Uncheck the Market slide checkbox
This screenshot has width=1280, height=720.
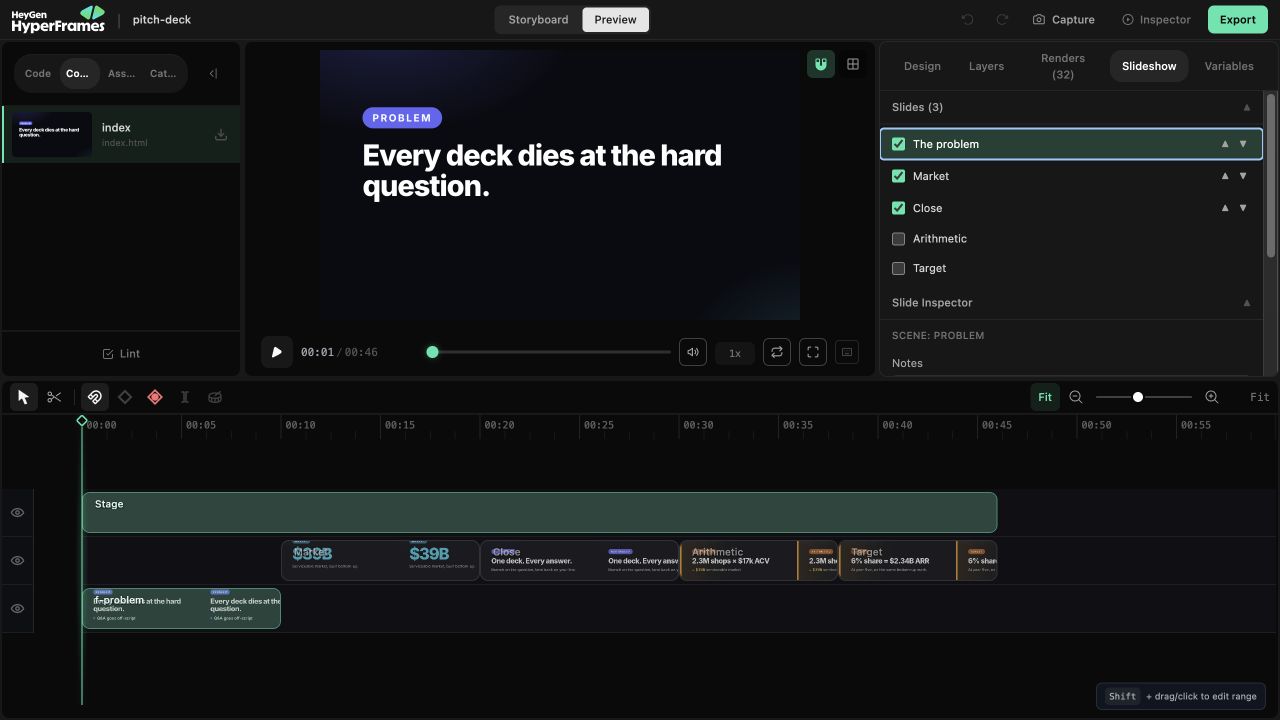click(898, 176)
